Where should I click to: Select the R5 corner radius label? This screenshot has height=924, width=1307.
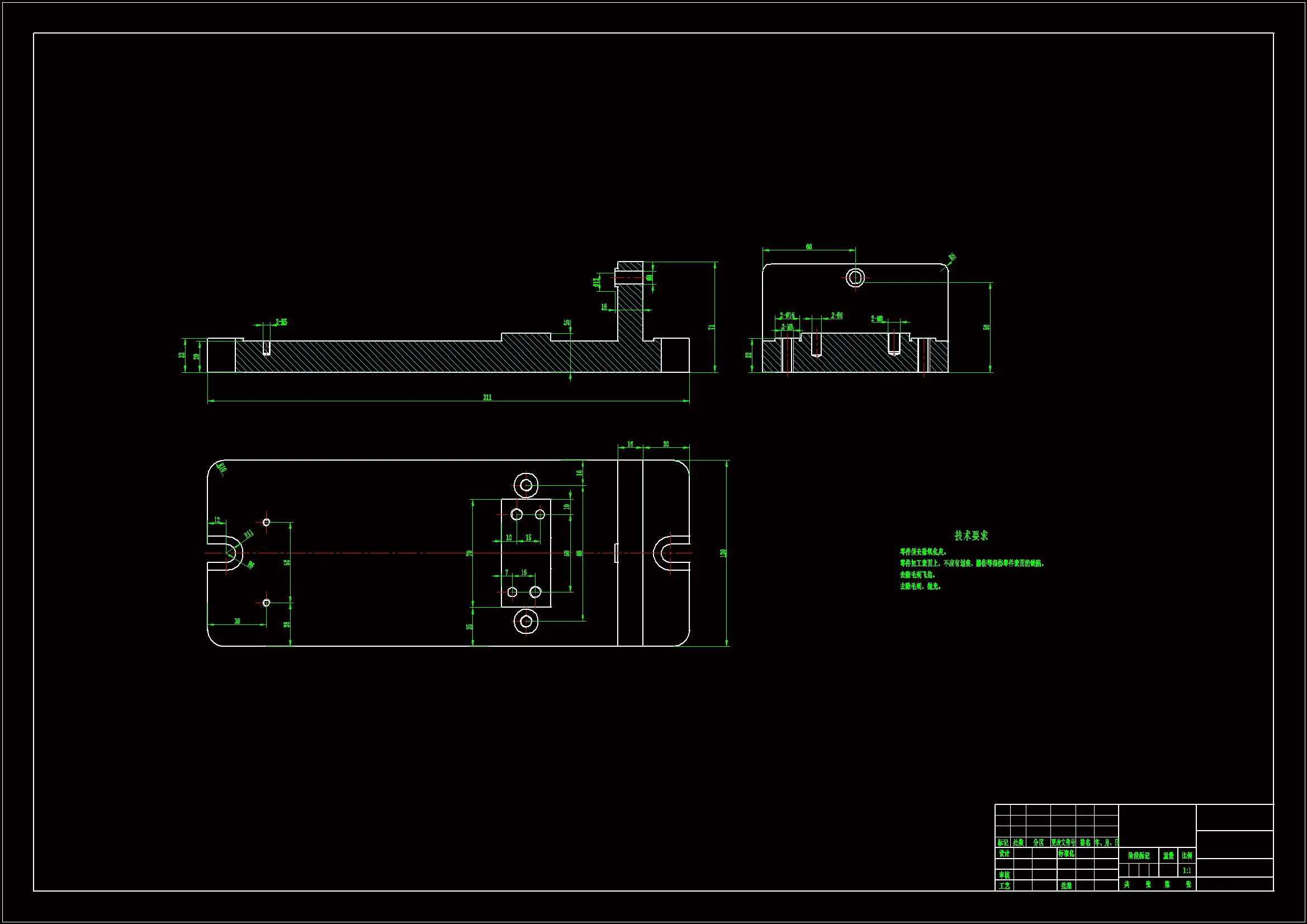[x=953, y=257]
